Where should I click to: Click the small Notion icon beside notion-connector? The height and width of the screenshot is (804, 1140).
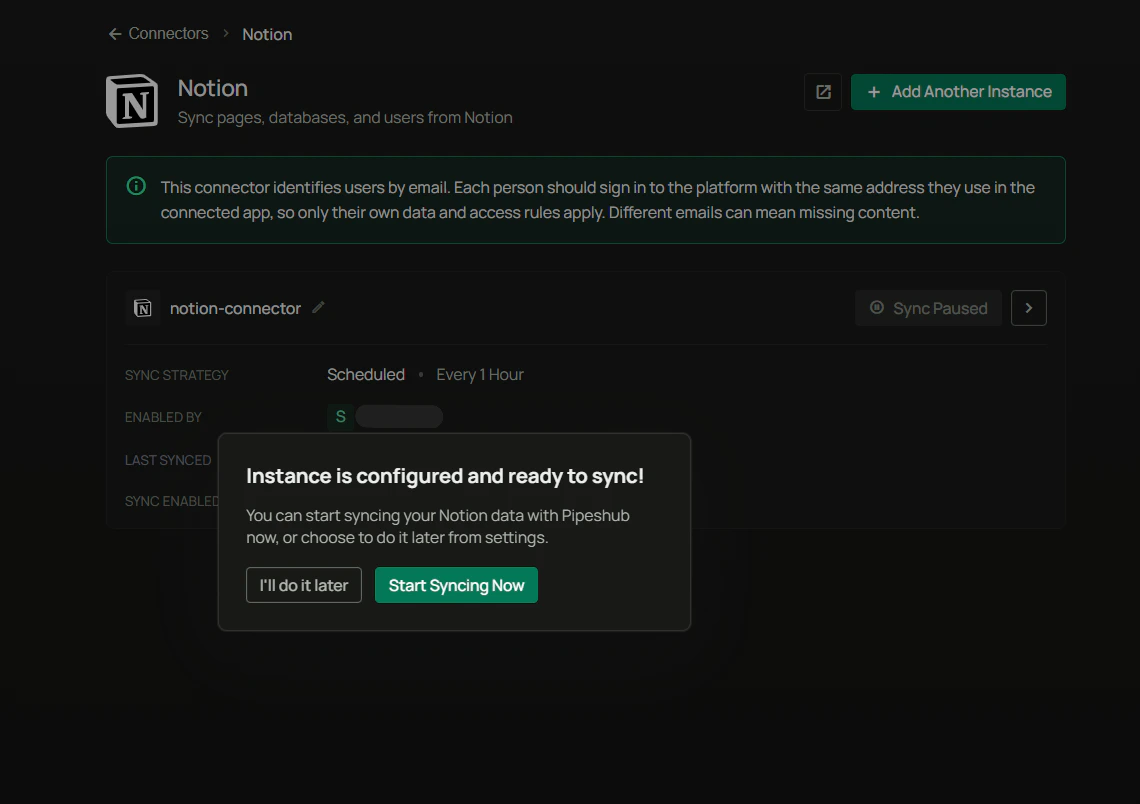142,308
